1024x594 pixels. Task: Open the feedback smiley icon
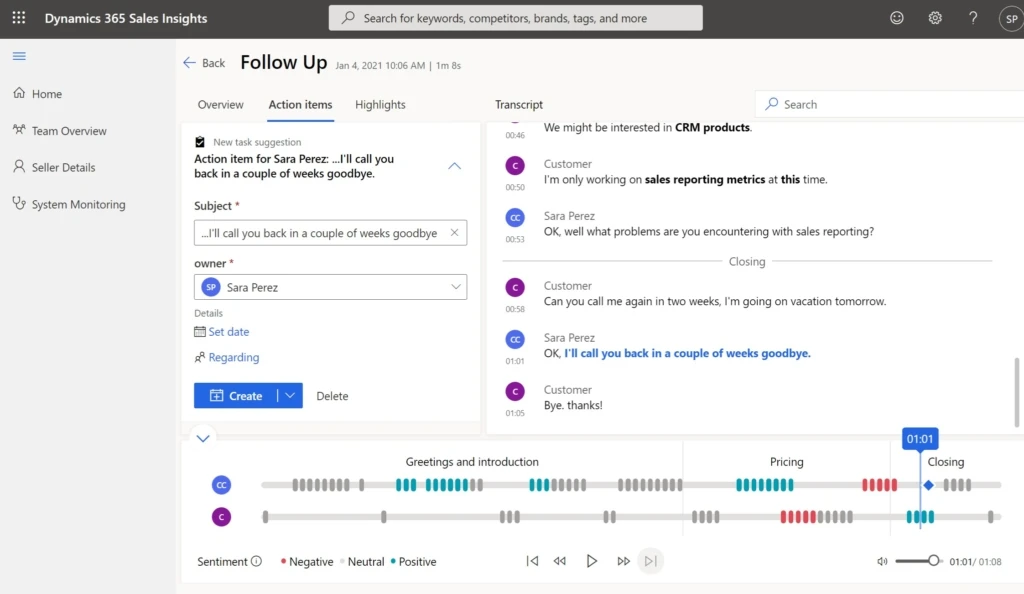896,17
